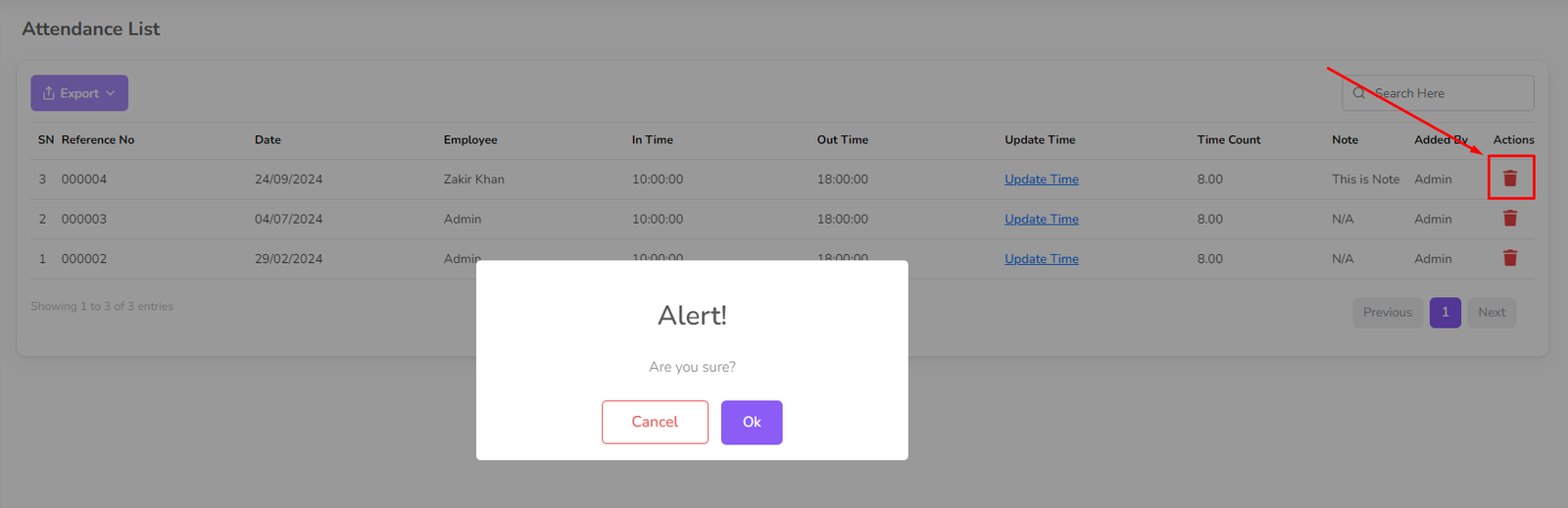
Task: Confirm the alert with Ok
Action: pyautogui.click(x=751, y=422)
